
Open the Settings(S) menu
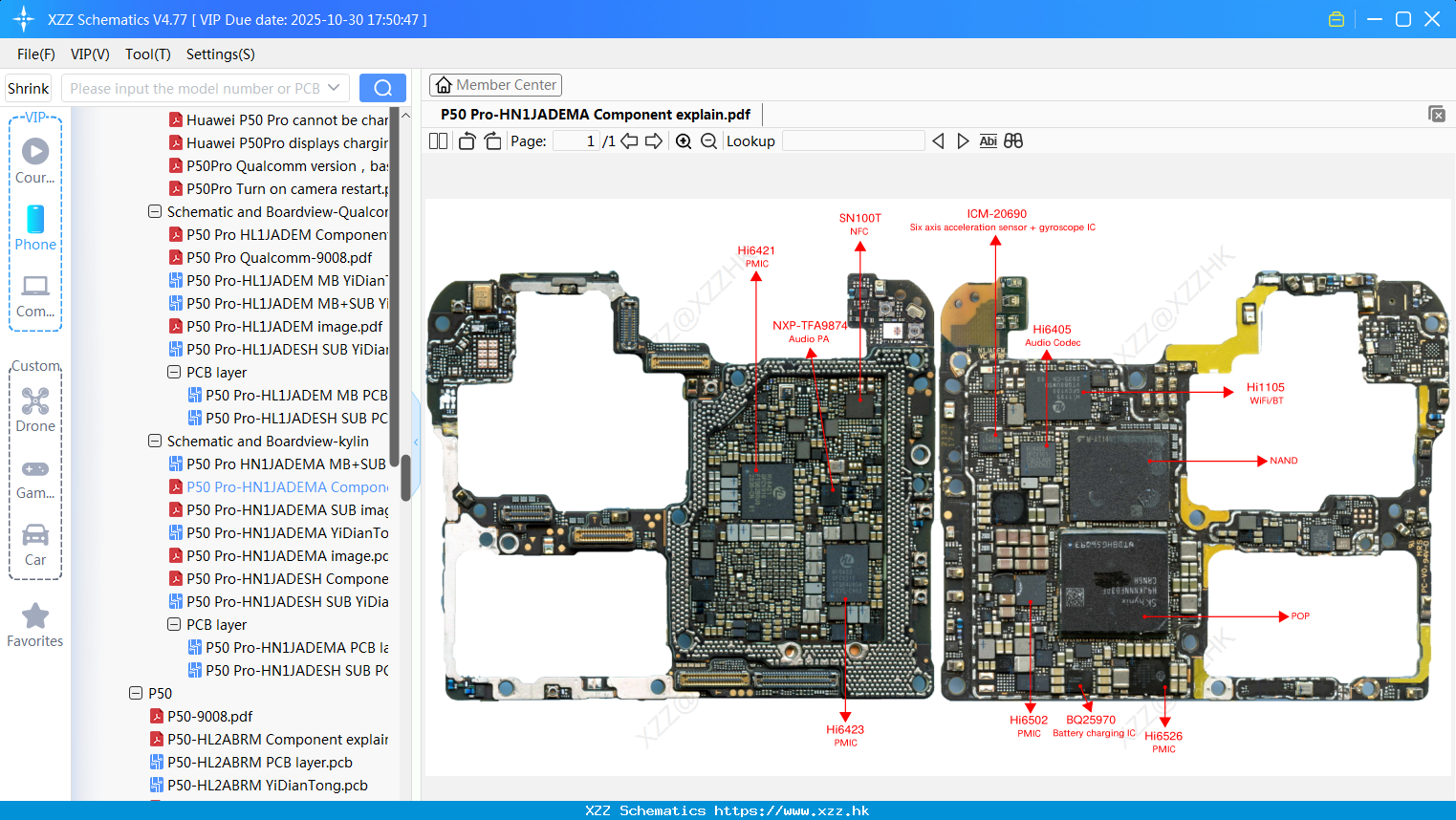pos(221,54)
